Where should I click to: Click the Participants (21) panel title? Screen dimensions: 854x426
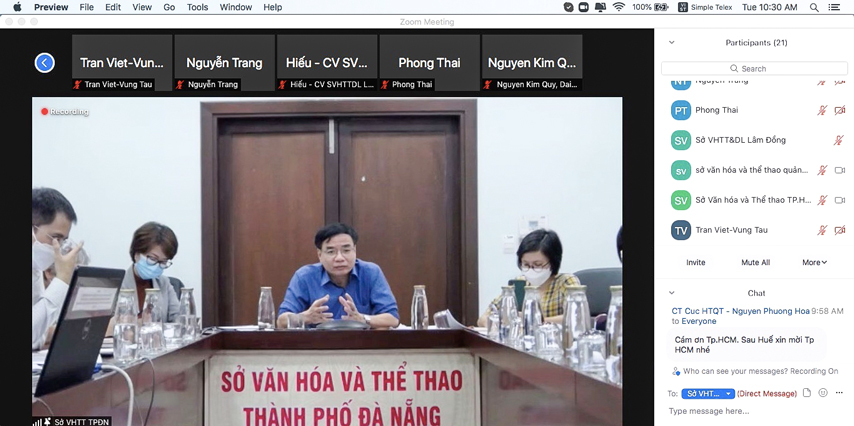[x=756, y=42]
